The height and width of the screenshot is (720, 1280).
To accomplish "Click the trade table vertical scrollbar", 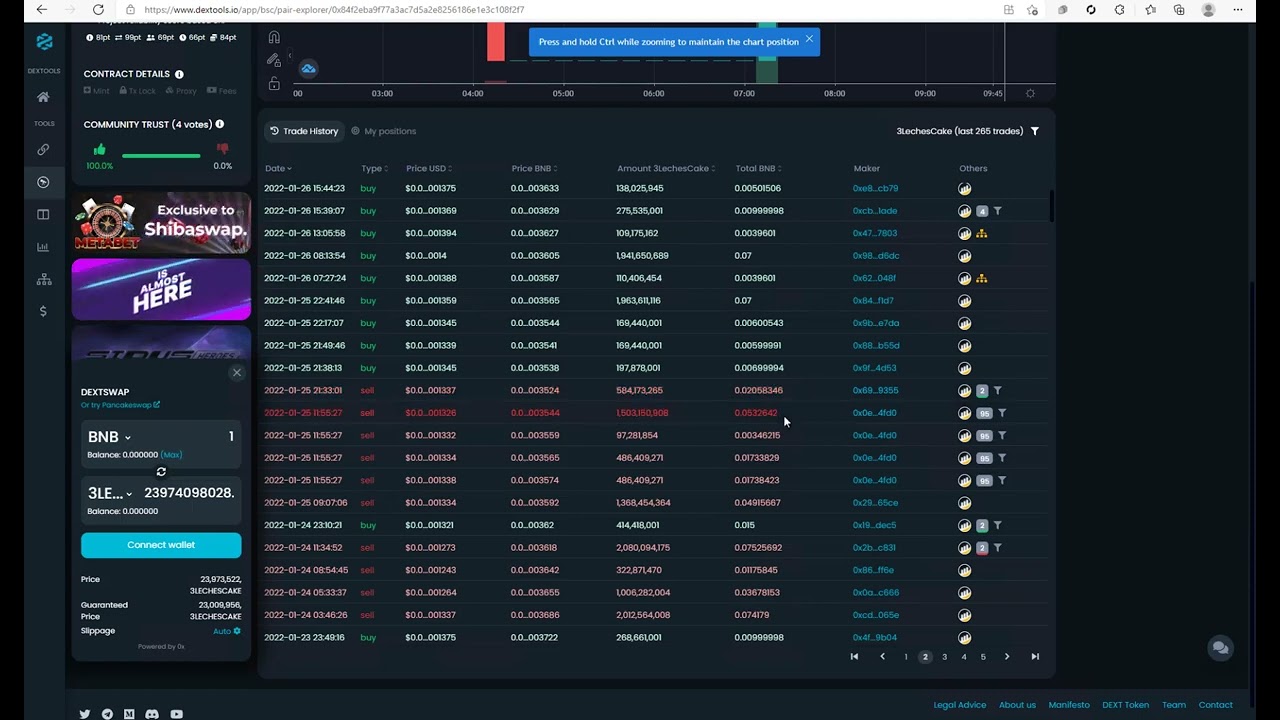I will point(1051,205).
